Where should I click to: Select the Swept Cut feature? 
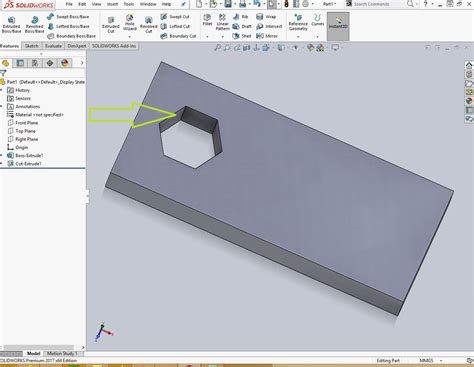(x=175, y=17)
